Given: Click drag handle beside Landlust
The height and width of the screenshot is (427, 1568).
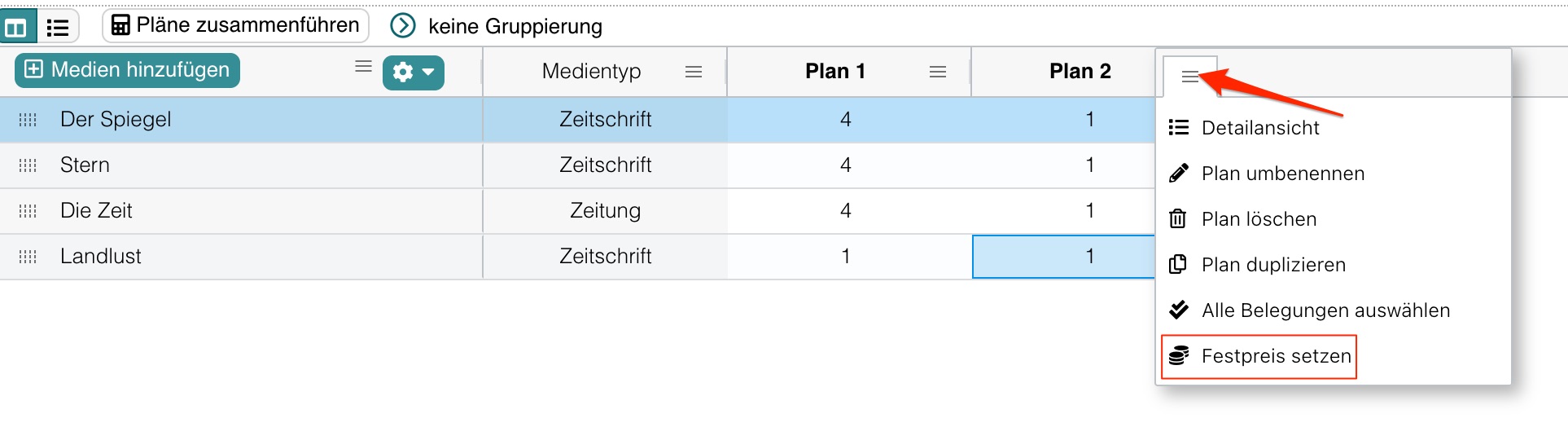Looking at the screenshot, I should 28,257.
